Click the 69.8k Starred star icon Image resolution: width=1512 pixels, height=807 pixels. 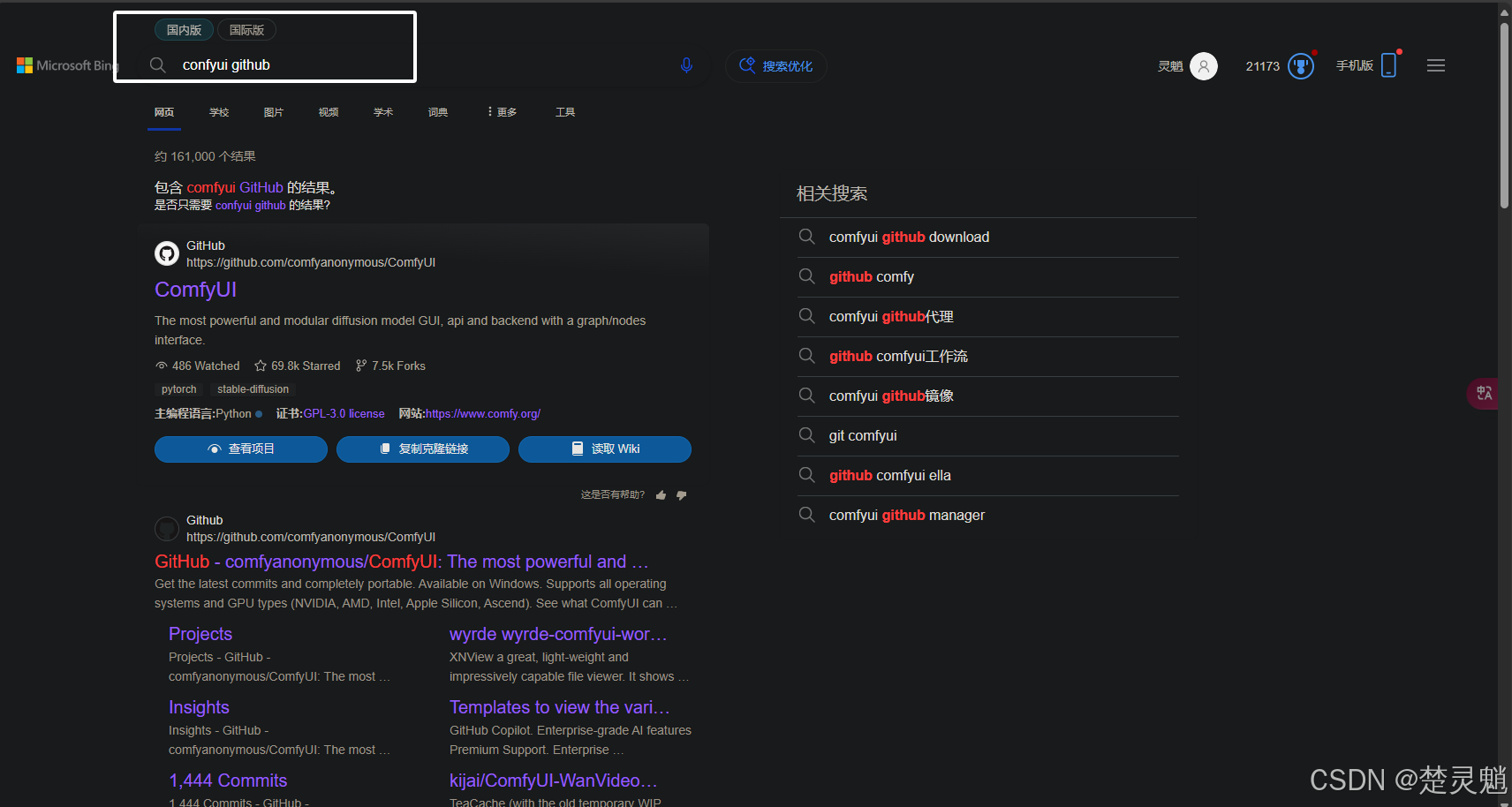coord(261,366)
